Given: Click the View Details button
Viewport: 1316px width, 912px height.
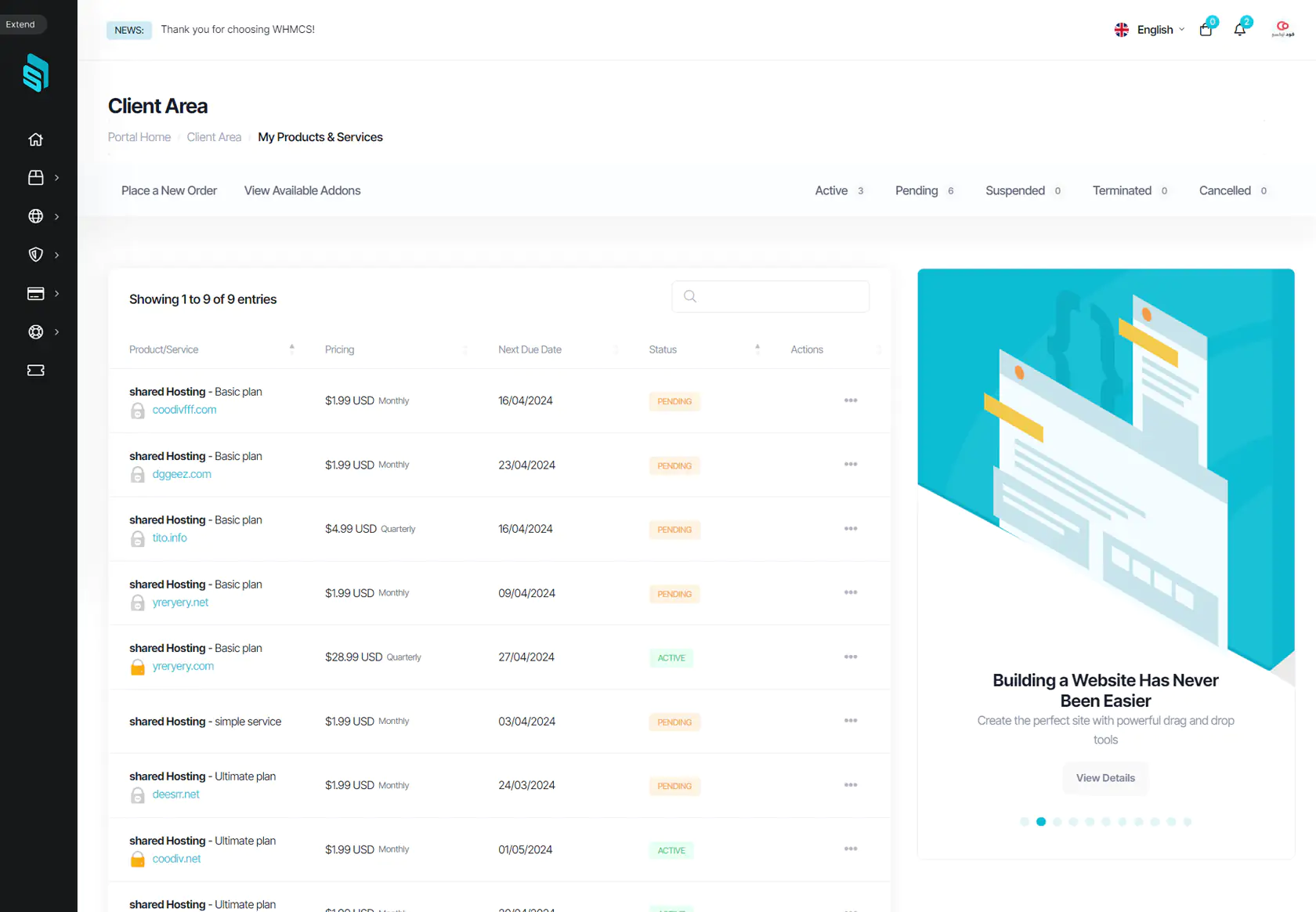Looking at the screenshot, I should 1105,778.
